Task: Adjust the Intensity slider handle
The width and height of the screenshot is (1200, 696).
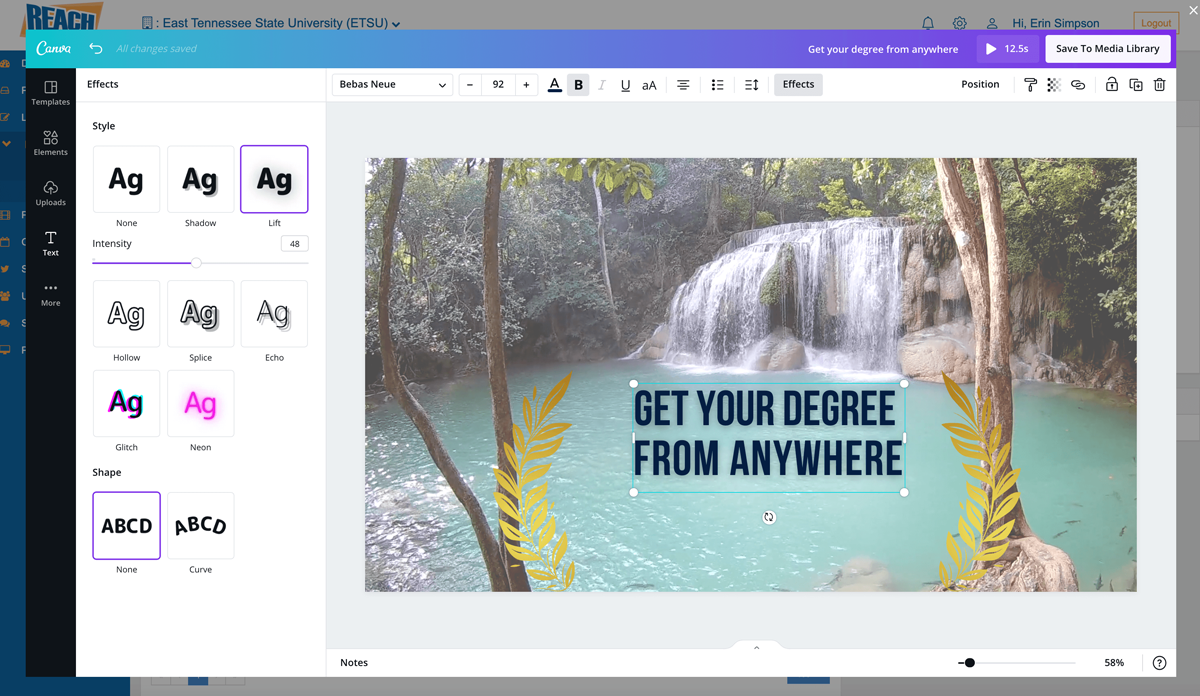Action: click(x=196, y=263)
